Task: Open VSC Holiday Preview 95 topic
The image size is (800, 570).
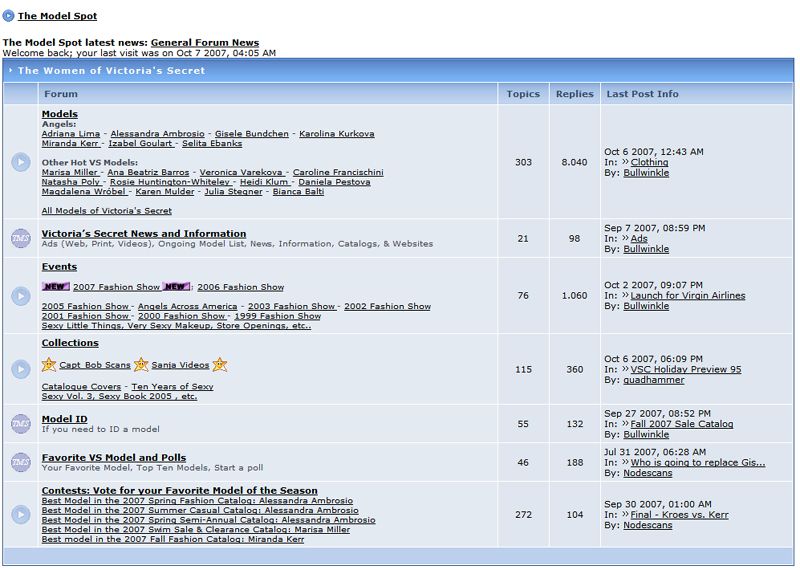Action: click(x=686, y=369)
